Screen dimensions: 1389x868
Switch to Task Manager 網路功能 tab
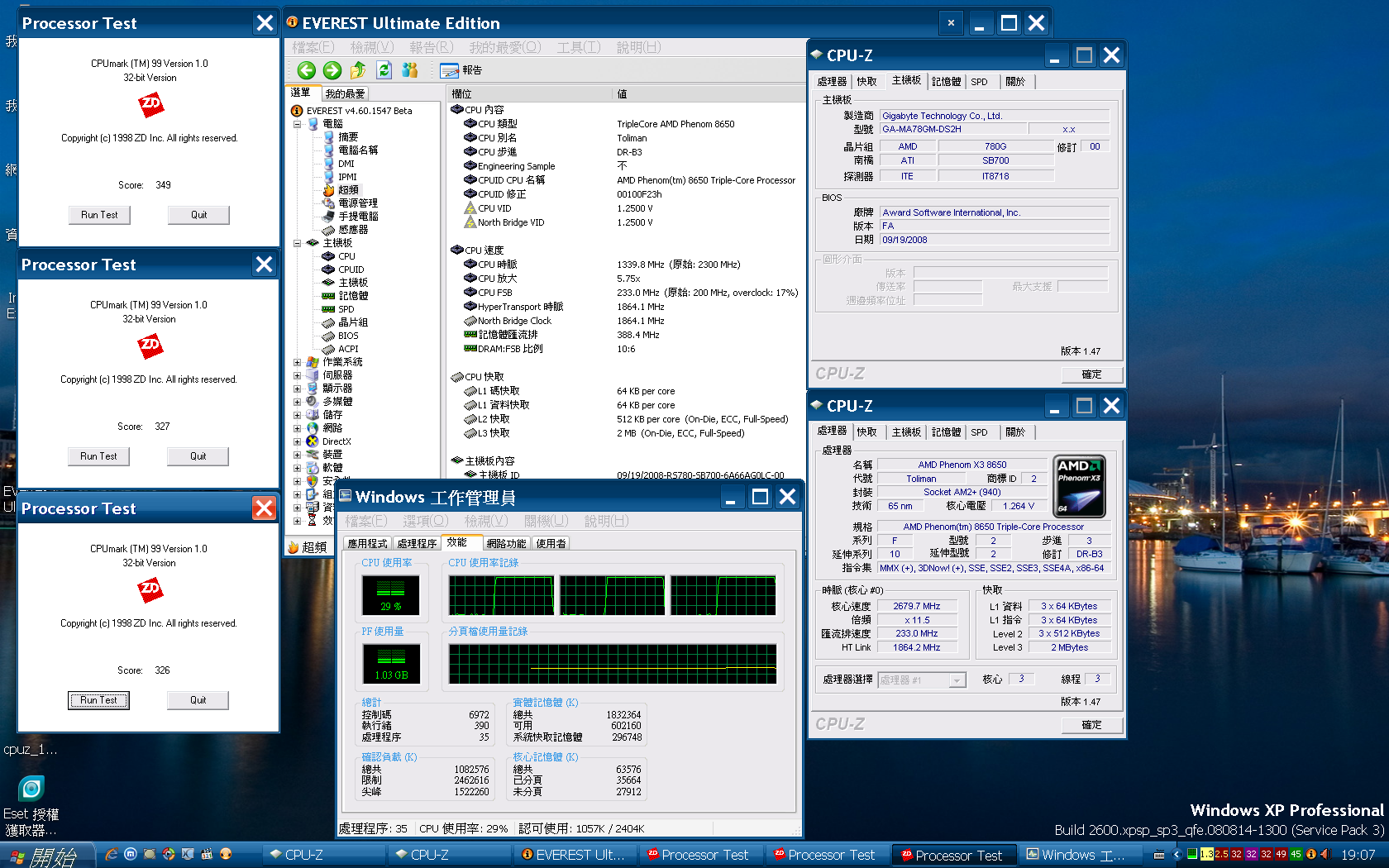(x=506, y=543)
